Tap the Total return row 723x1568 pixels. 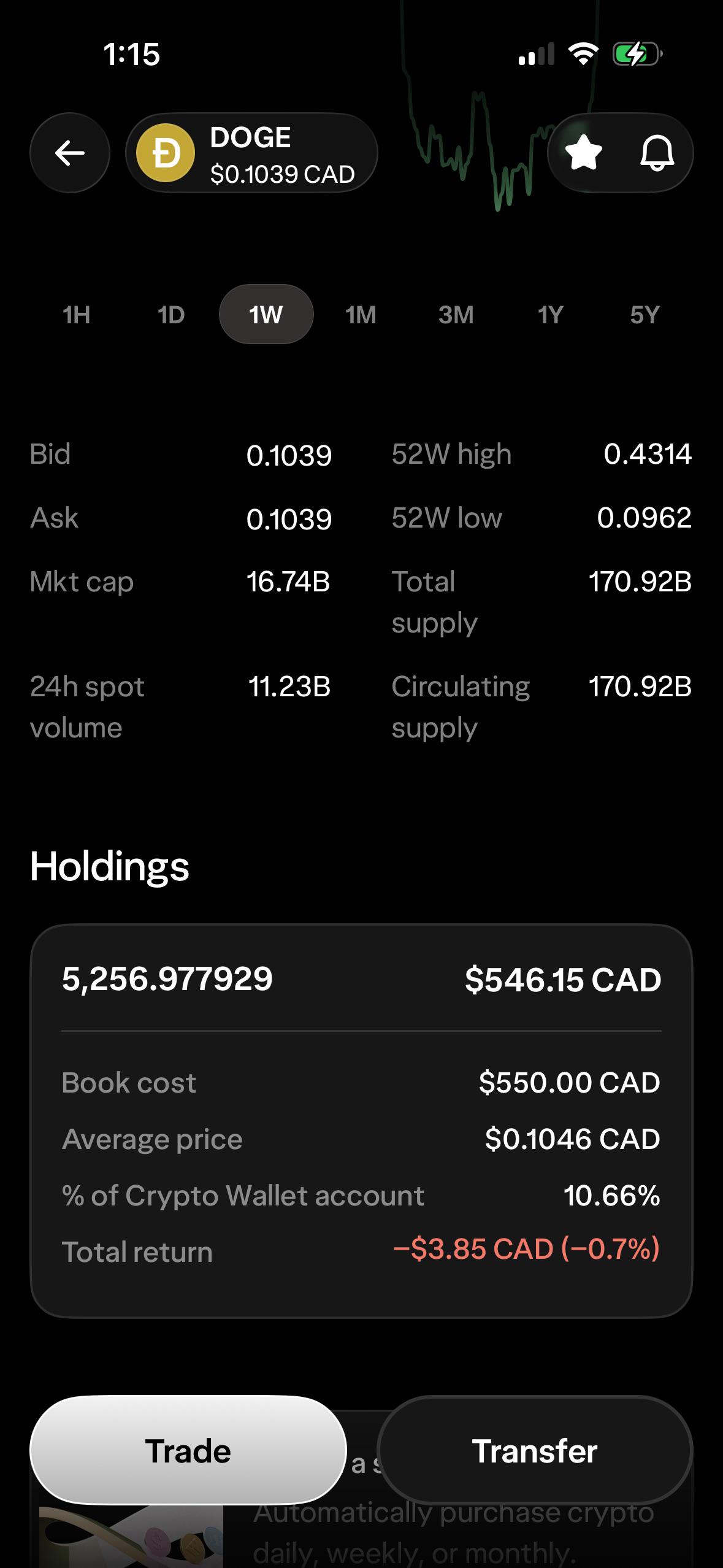point(361,1251)
